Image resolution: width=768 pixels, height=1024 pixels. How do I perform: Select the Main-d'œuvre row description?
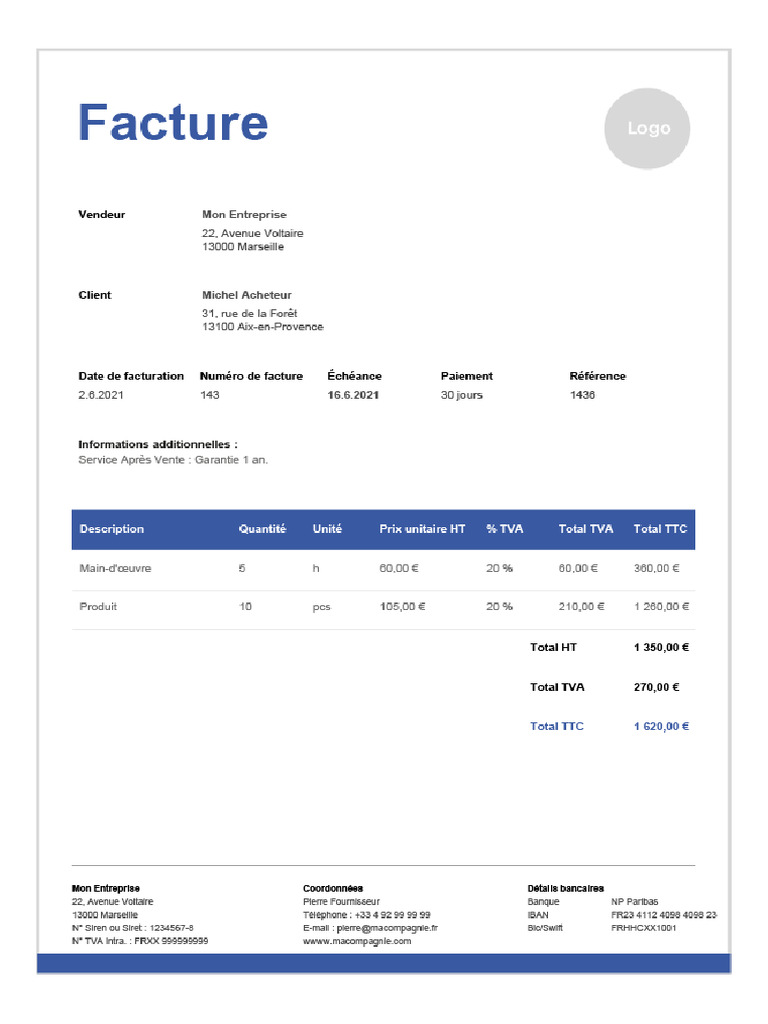pyautogui.click(x=115, y=568)
